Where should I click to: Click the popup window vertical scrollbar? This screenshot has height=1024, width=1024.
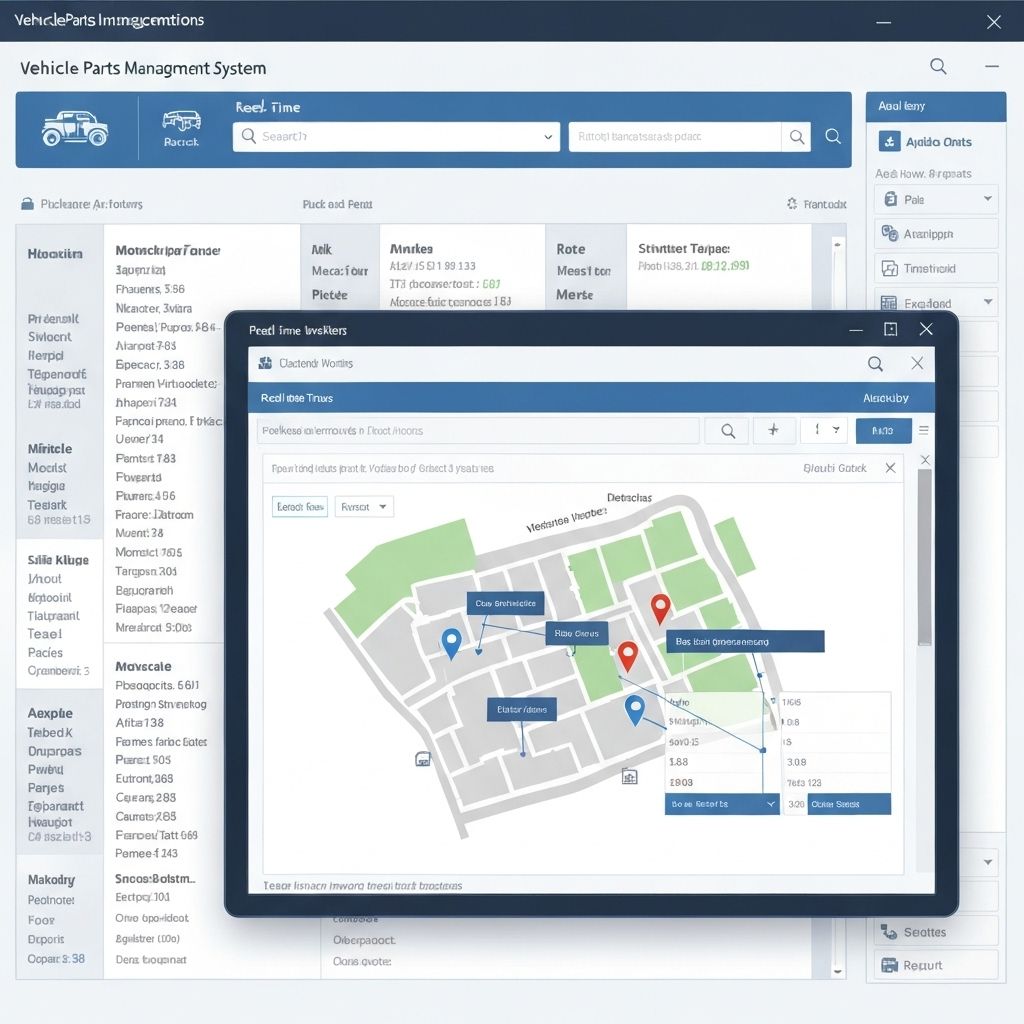tap(924, 560)
